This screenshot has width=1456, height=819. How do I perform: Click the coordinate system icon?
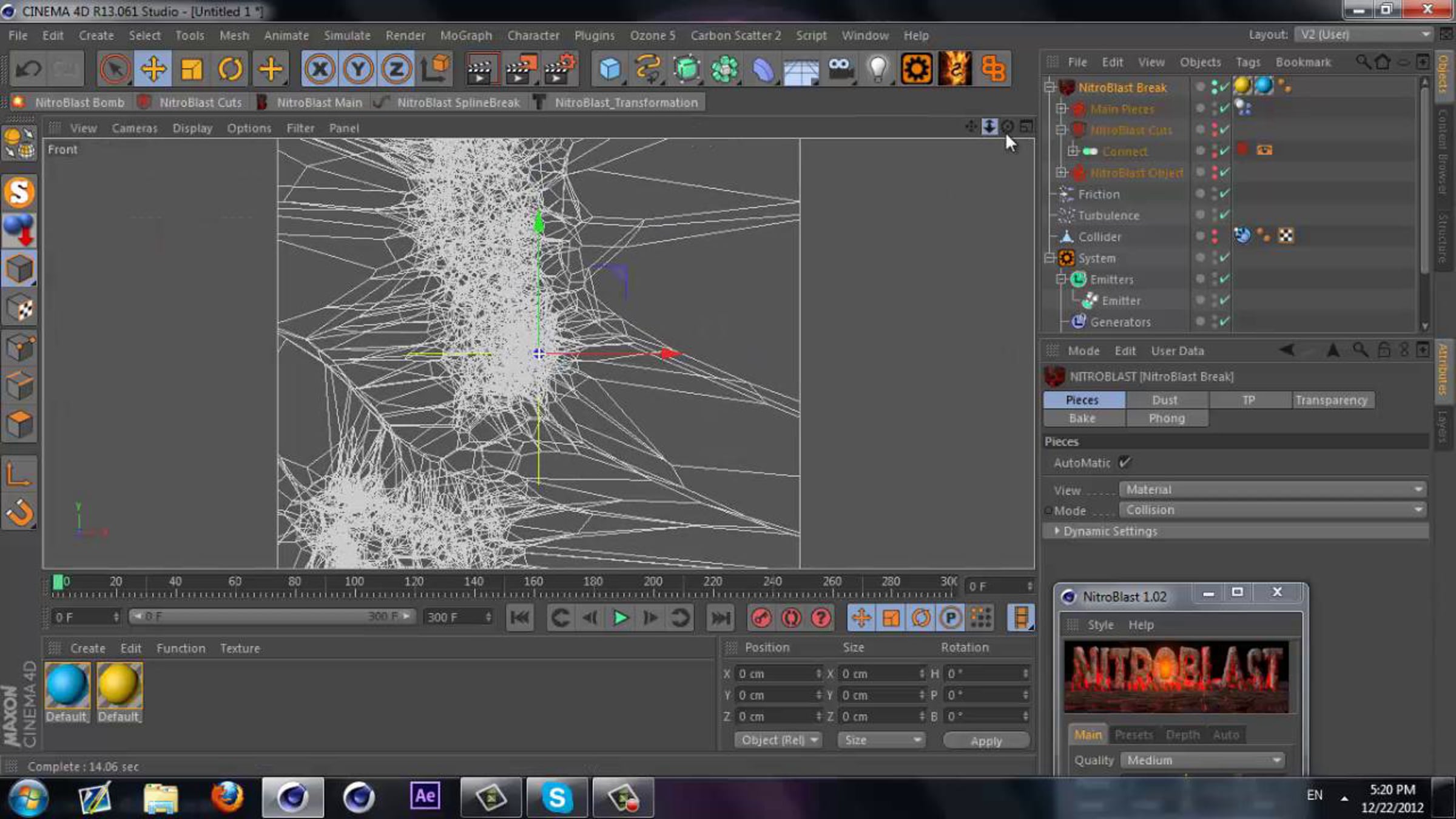435,69
